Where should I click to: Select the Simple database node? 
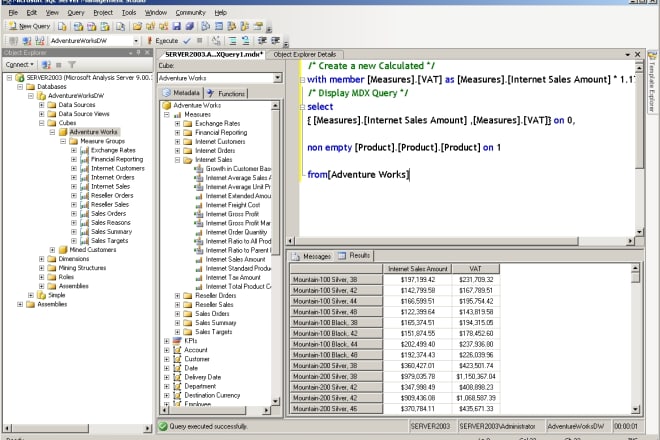point(56,295)
